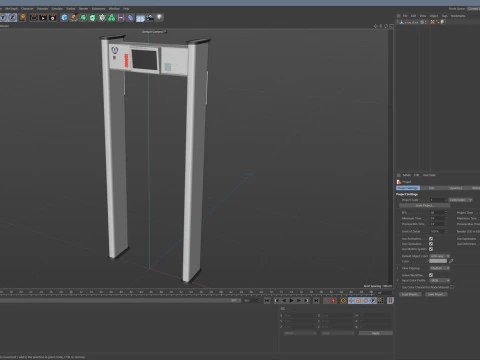Image resolution: width=480 pixels, height=360 pixels.
Task: Click the MoGraph cloner gear icon
Action: click(x=102, y=18)
